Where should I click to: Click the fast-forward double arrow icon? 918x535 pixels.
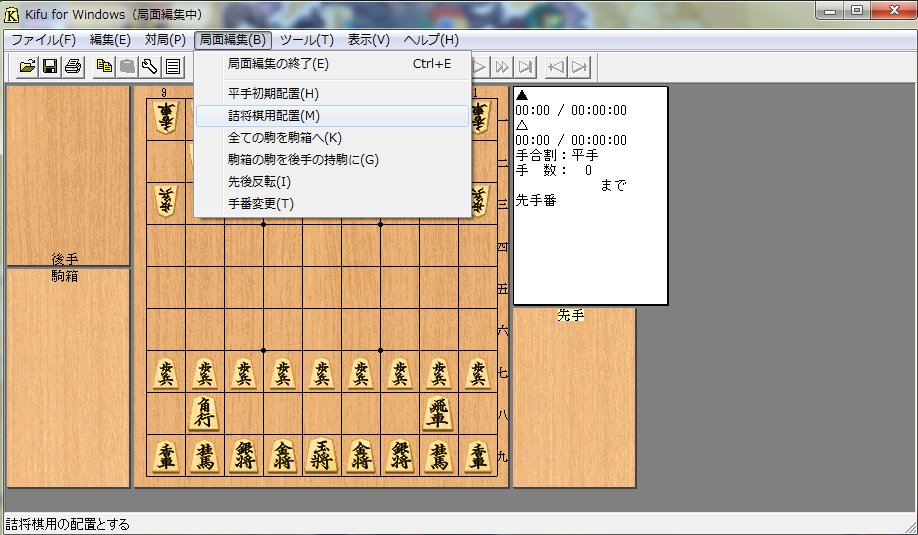click(503, 67)
